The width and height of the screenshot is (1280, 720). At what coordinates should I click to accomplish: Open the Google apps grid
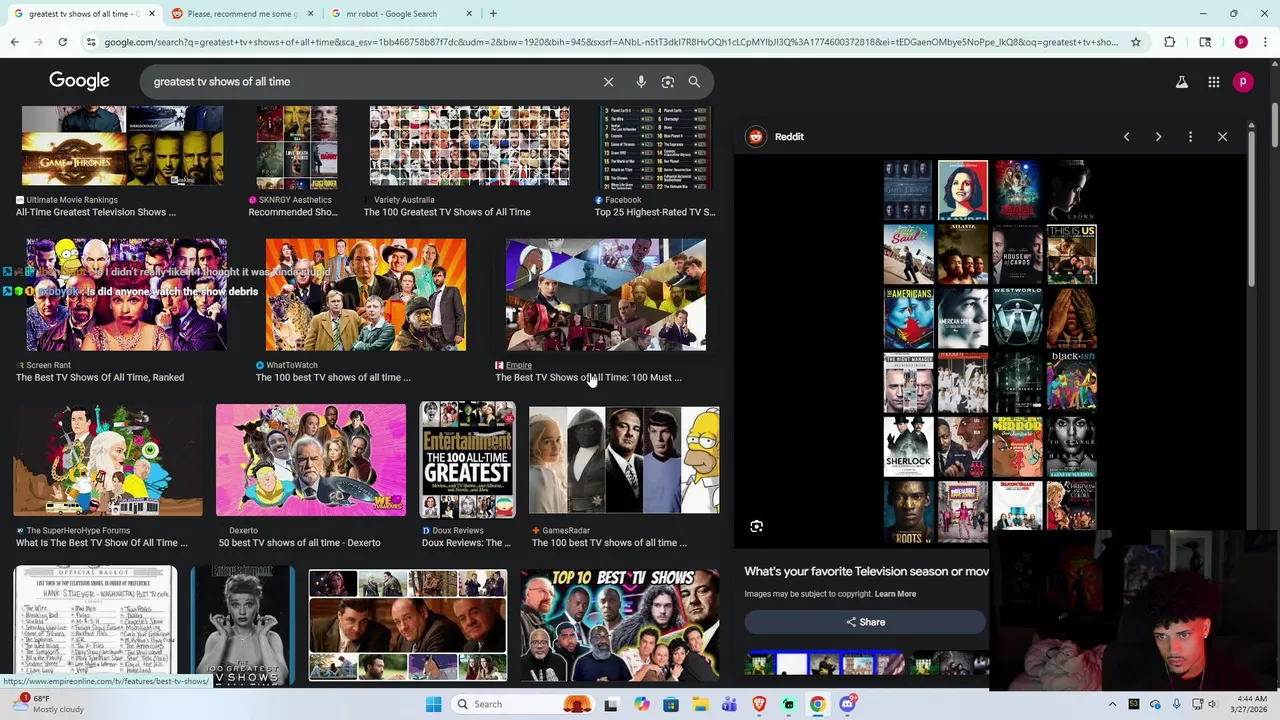point(1214,82)
